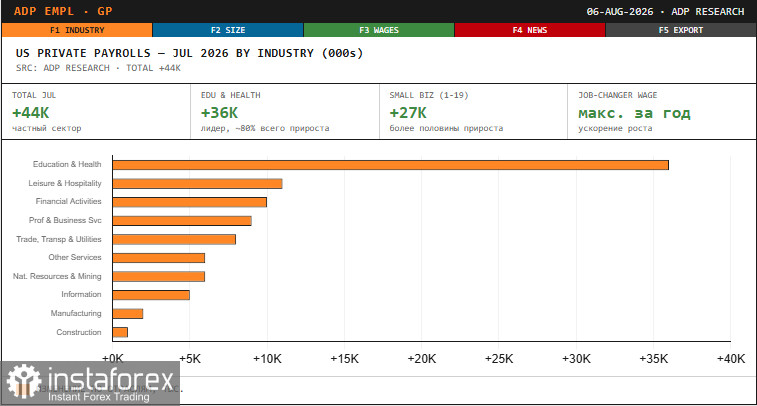Click the 'более половины прироста' caption
Screen dimensions: 757x406
(x=446, y=128)
